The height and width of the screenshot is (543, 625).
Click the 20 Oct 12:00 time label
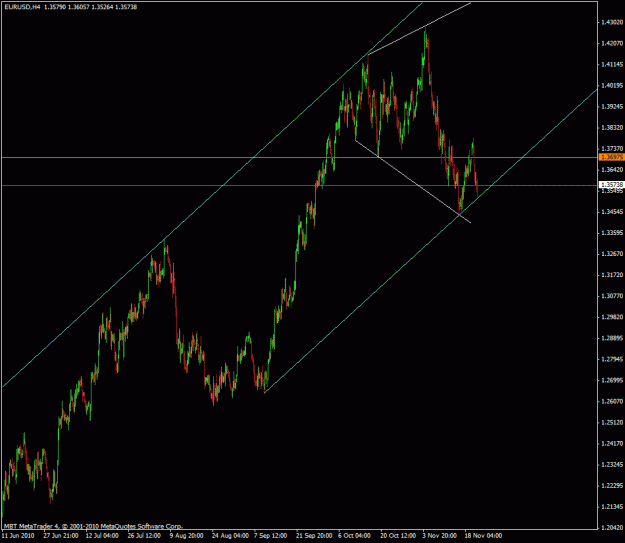[x=398, y=536]
